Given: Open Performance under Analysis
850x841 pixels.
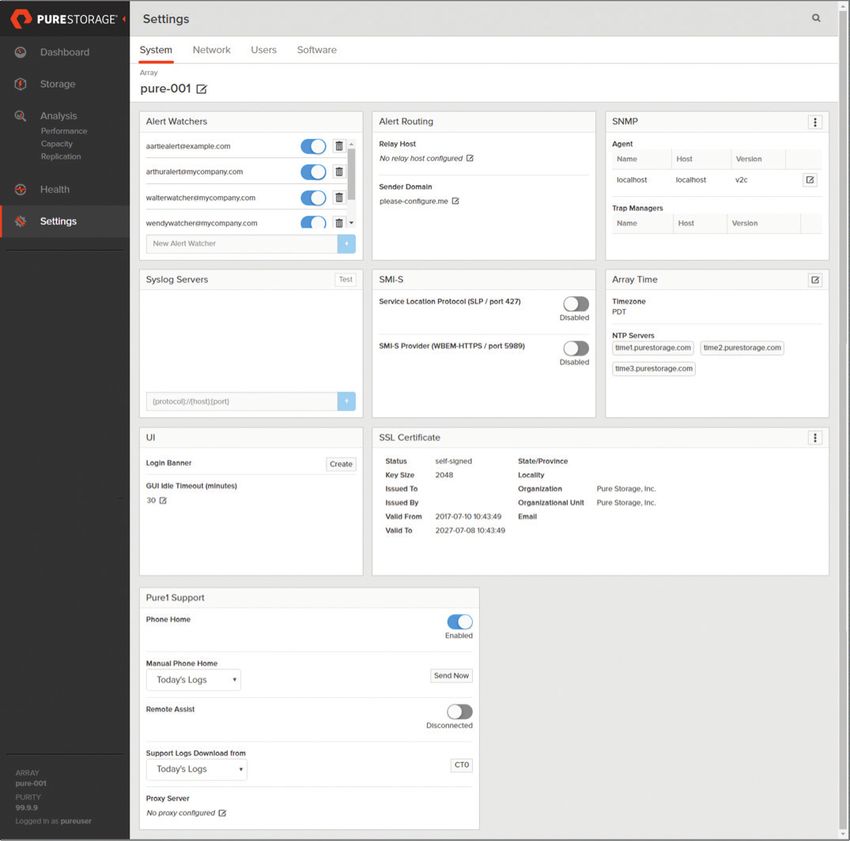Looking at the screenshot, I should pyautogui.click(x=64, y=131).
